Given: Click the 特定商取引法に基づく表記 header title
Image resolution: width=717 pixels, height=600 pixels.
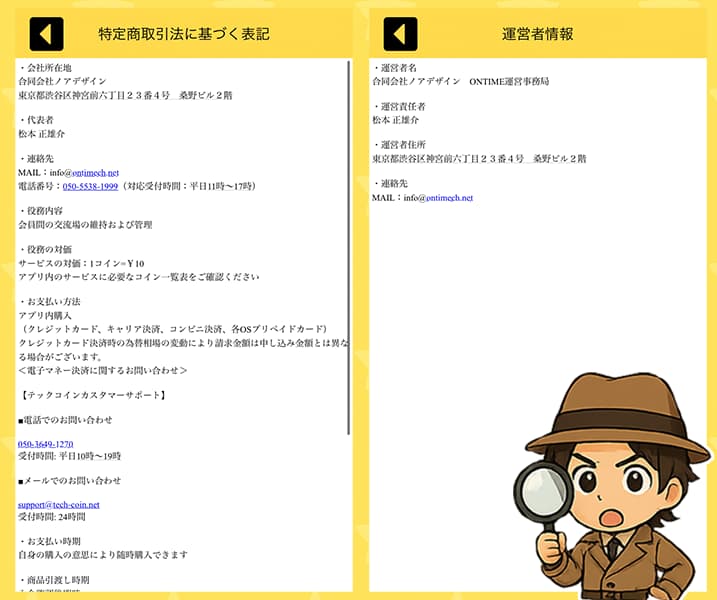Looking at the screenshot, I should tap(184, 34).
